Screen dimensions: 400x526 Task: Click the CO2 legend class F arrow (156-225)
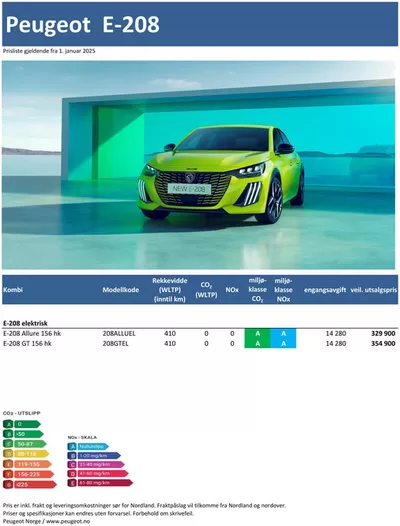click(x=29, y=474)
